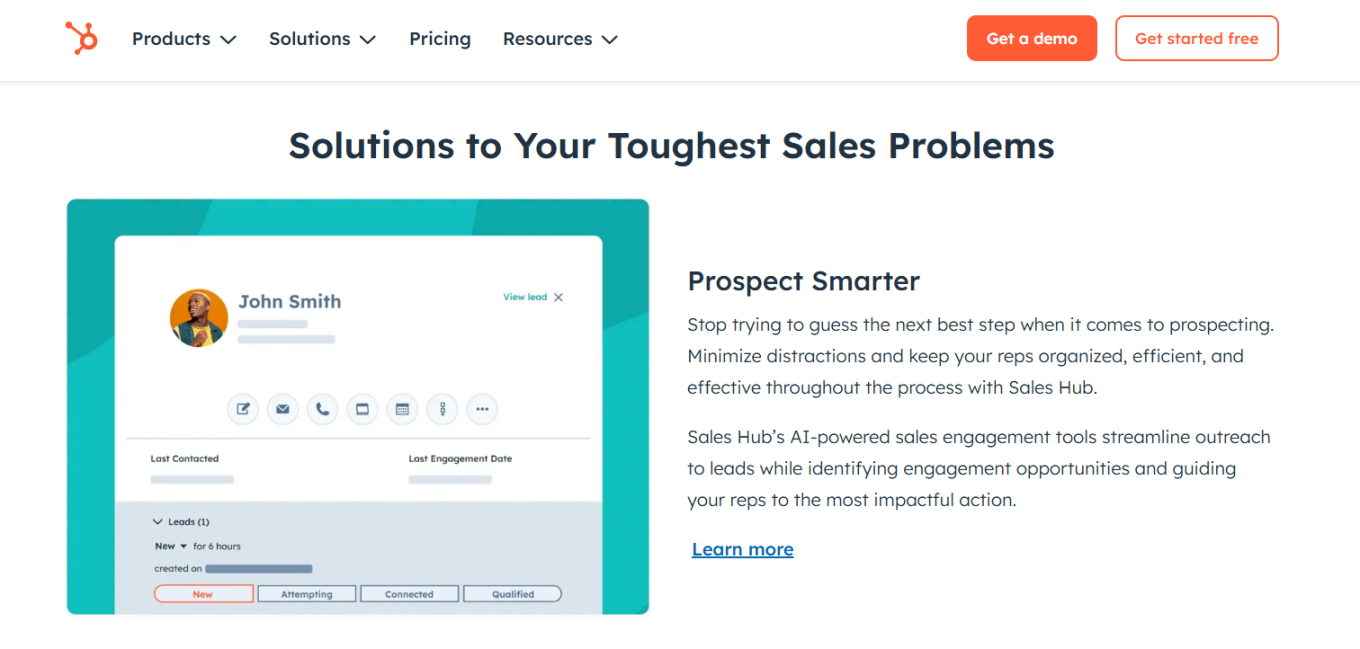Click the HubSpot sprocket logo

click(x=80, y=38)
